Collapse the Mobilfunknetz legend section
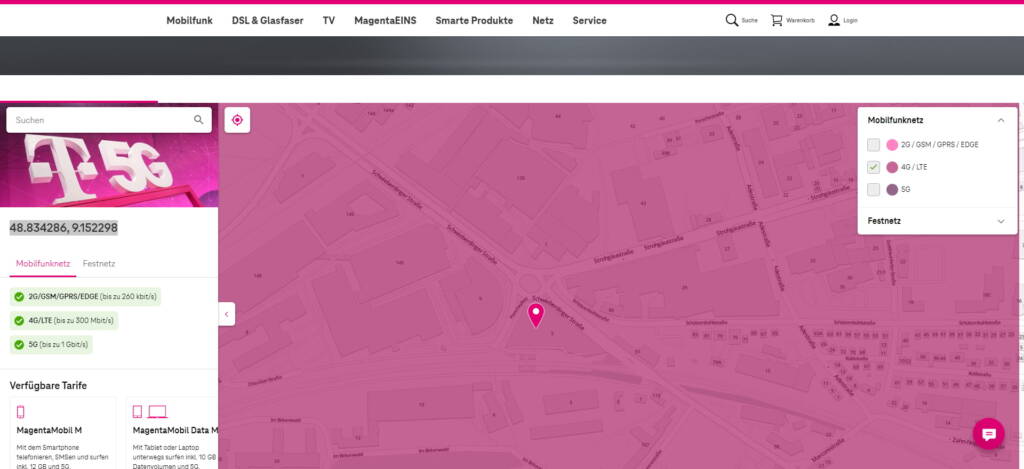This screenshot has width=1024, height=469. coord(1000,120)
